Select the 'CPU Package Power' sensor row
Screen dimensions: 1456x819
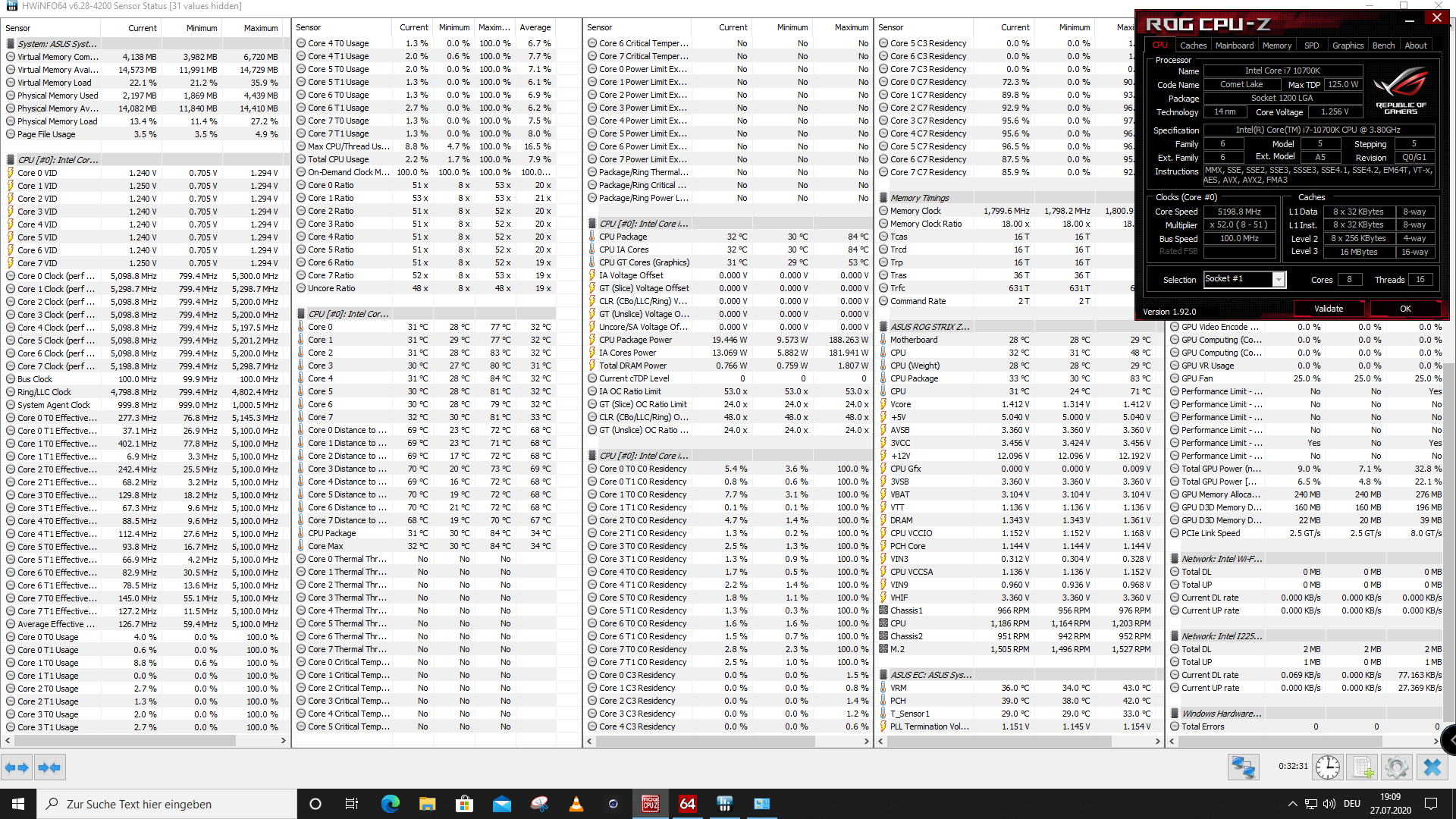(728, 340)
